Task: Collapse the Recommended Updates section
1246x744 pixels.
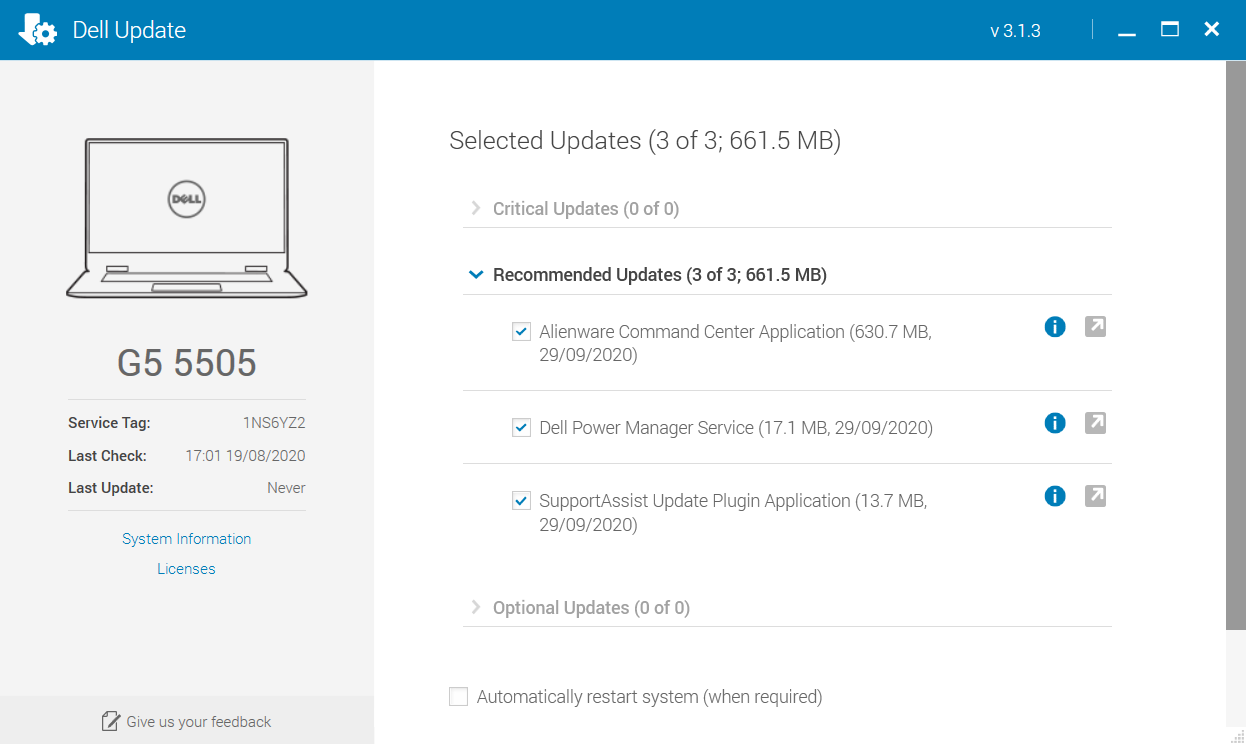Action: (x=476, y=274)
